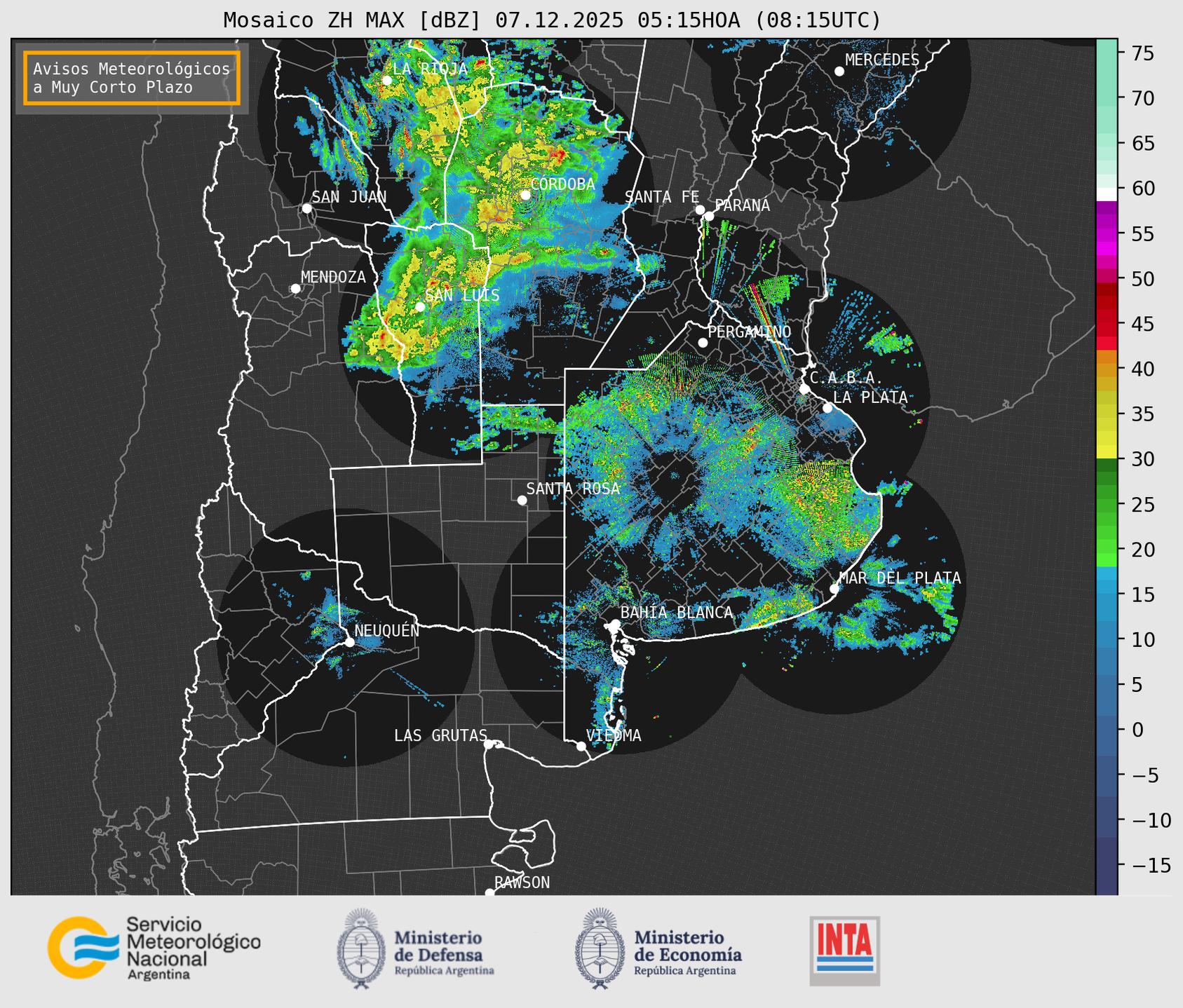
Task: Select the SAN JUAN city label
Action: coord(349,197)
